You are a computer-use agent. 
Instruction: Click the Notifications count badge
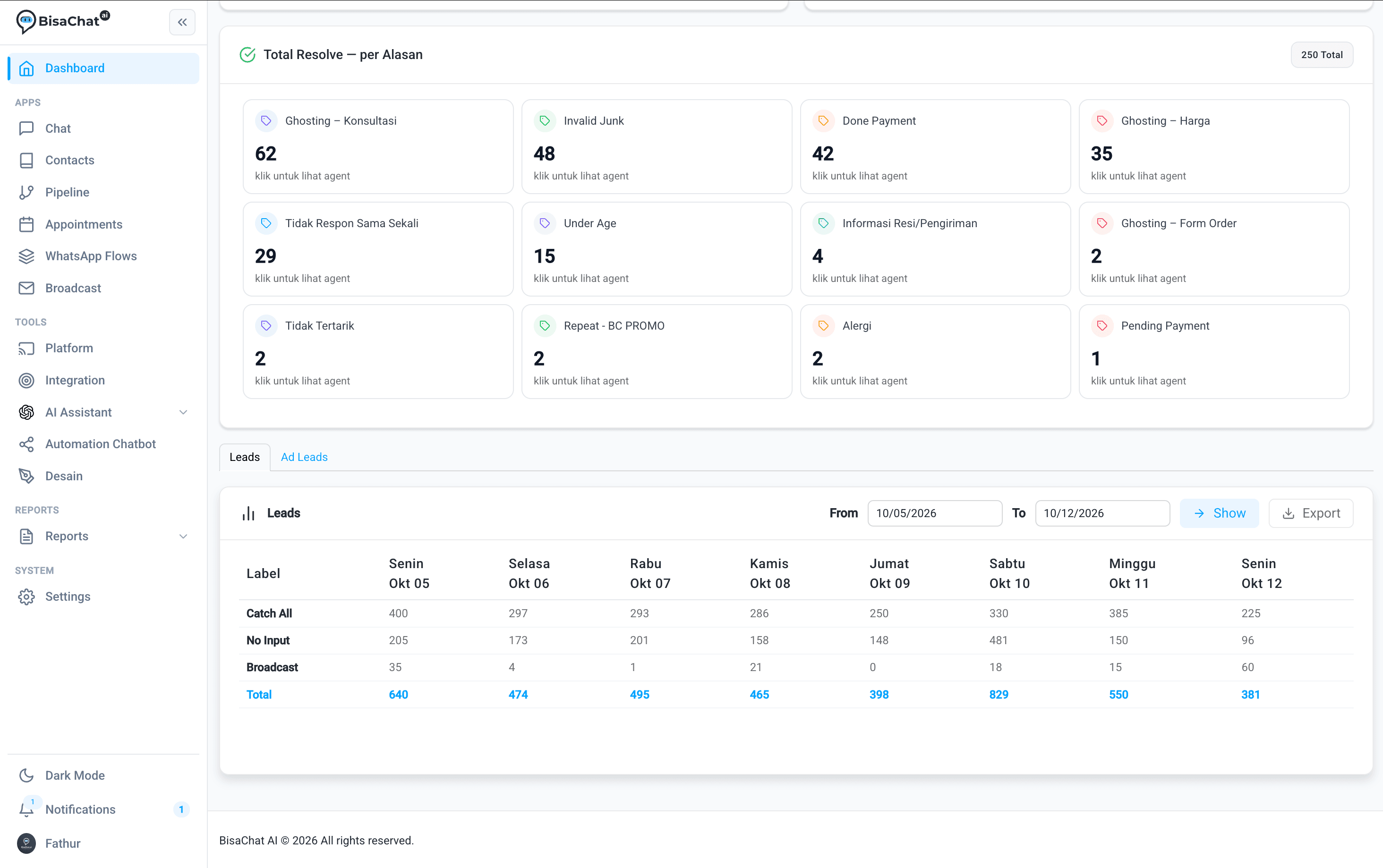click(x=181, y=809)
